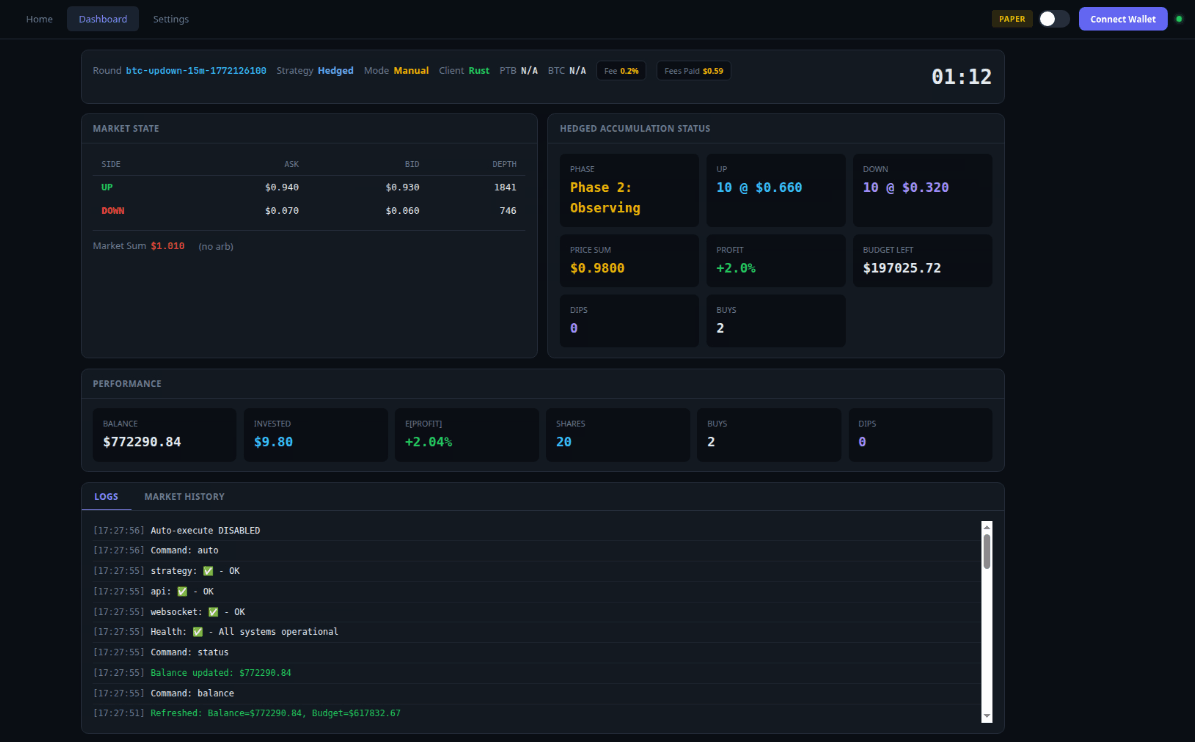1195x742 pixels.
Task: Click the PAPER mode badge
Action: (1012, 18)
